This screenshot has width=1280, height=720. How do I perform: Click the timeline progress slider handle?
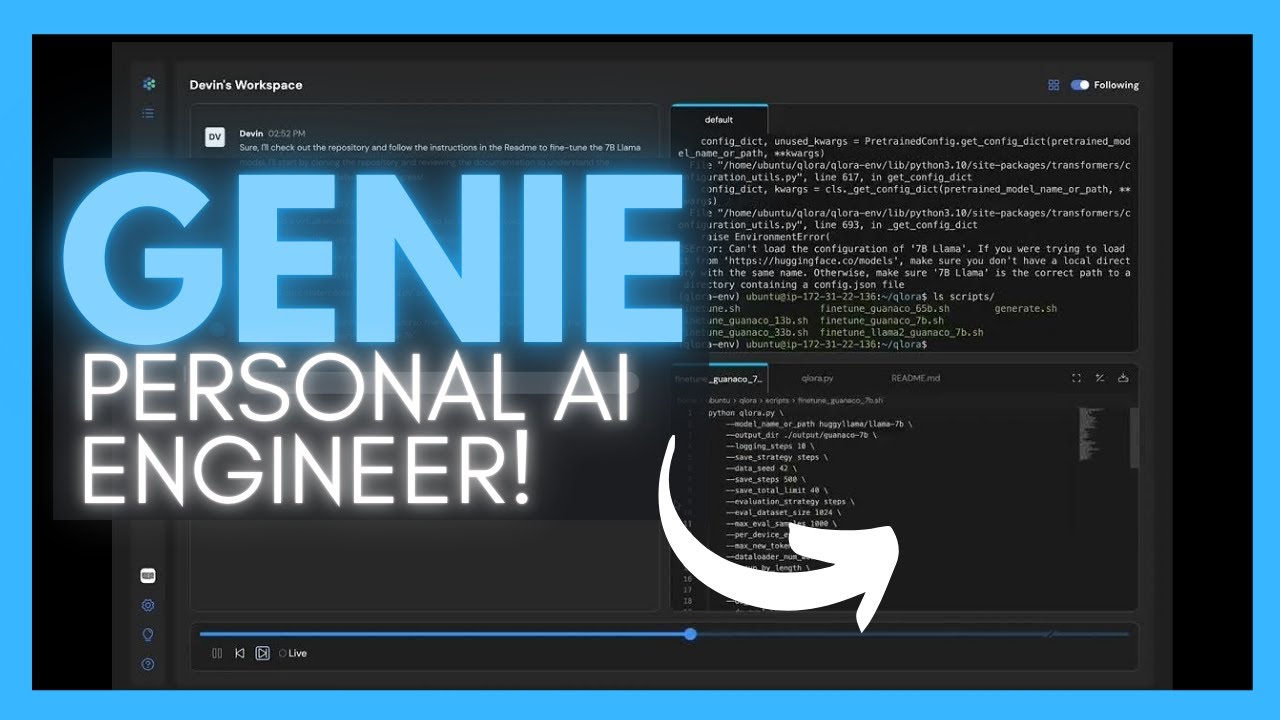coord(690,634)
